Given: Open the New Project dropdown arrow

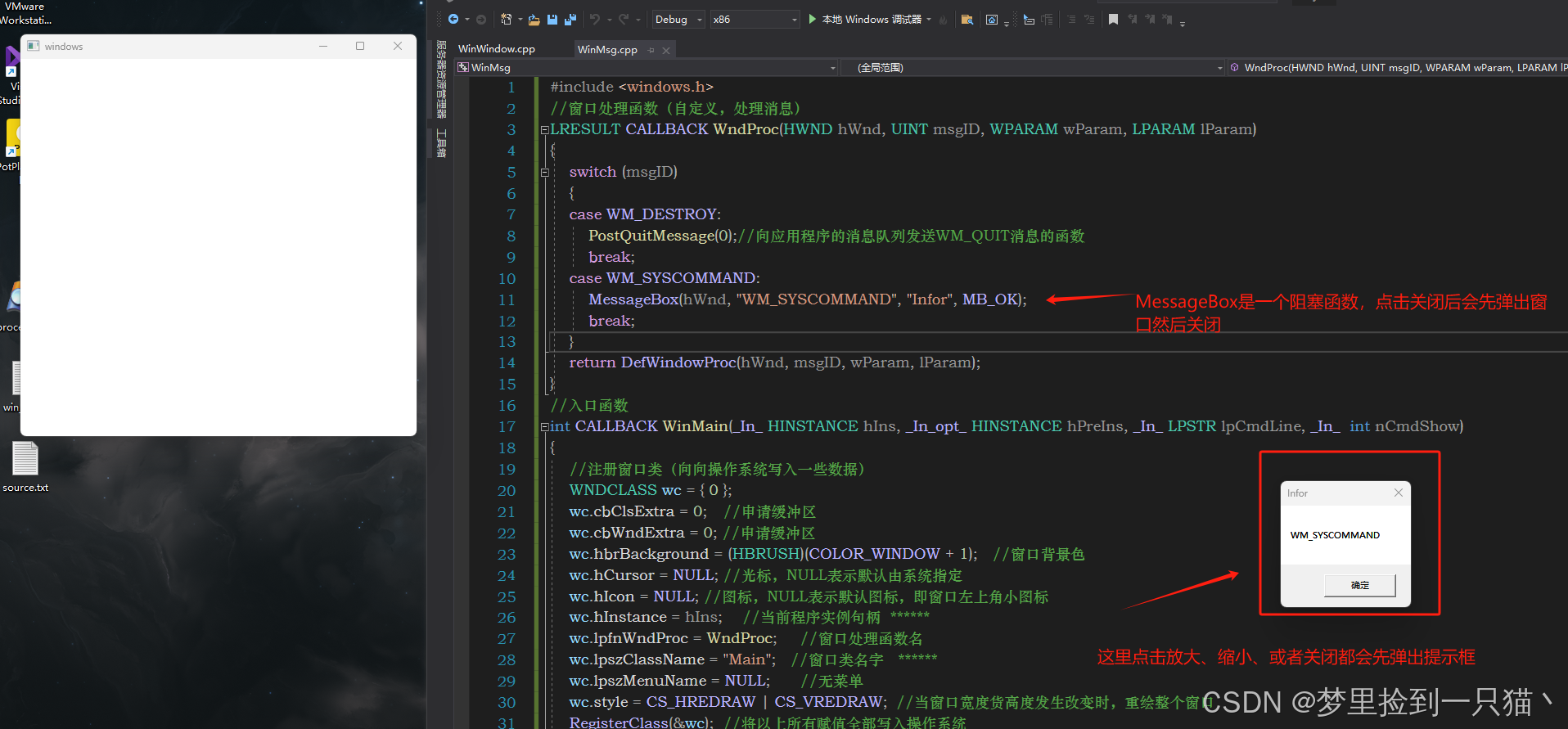Looking at the screenshot, I should (x=520, y=20).
